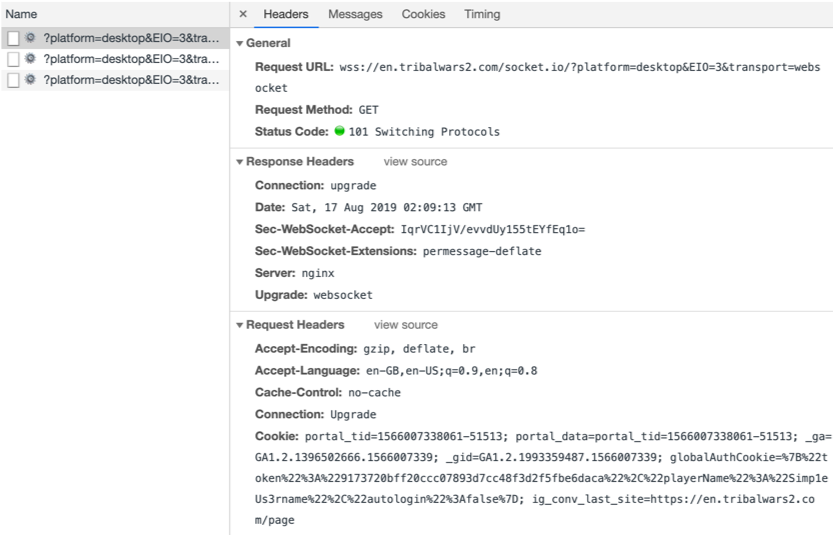Click view source next to Request Headers
The height and width of the screenshot is (535, 833).
406,325
